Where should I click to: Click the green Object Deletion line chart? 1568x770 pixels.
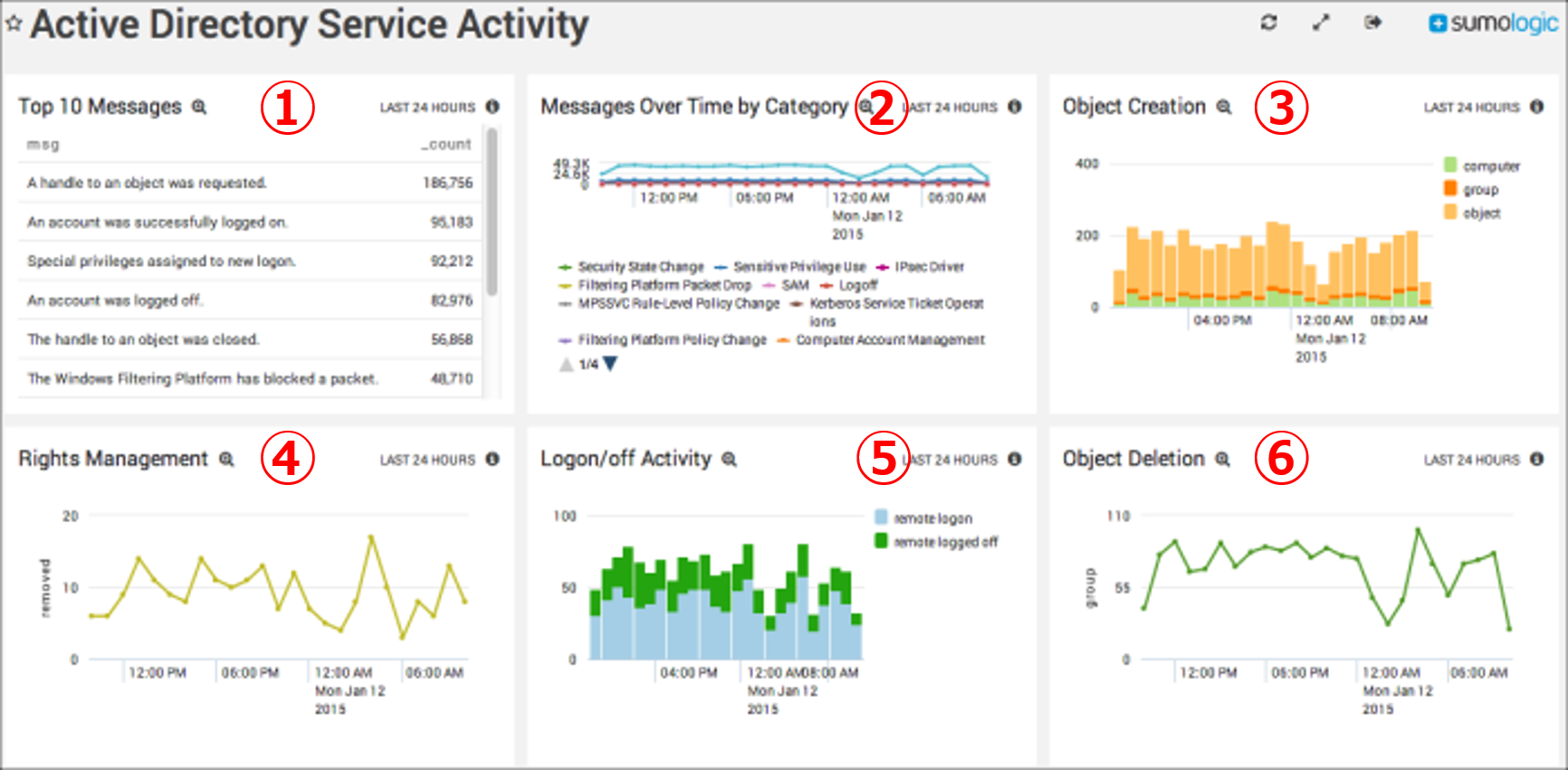pos(1326,579)
